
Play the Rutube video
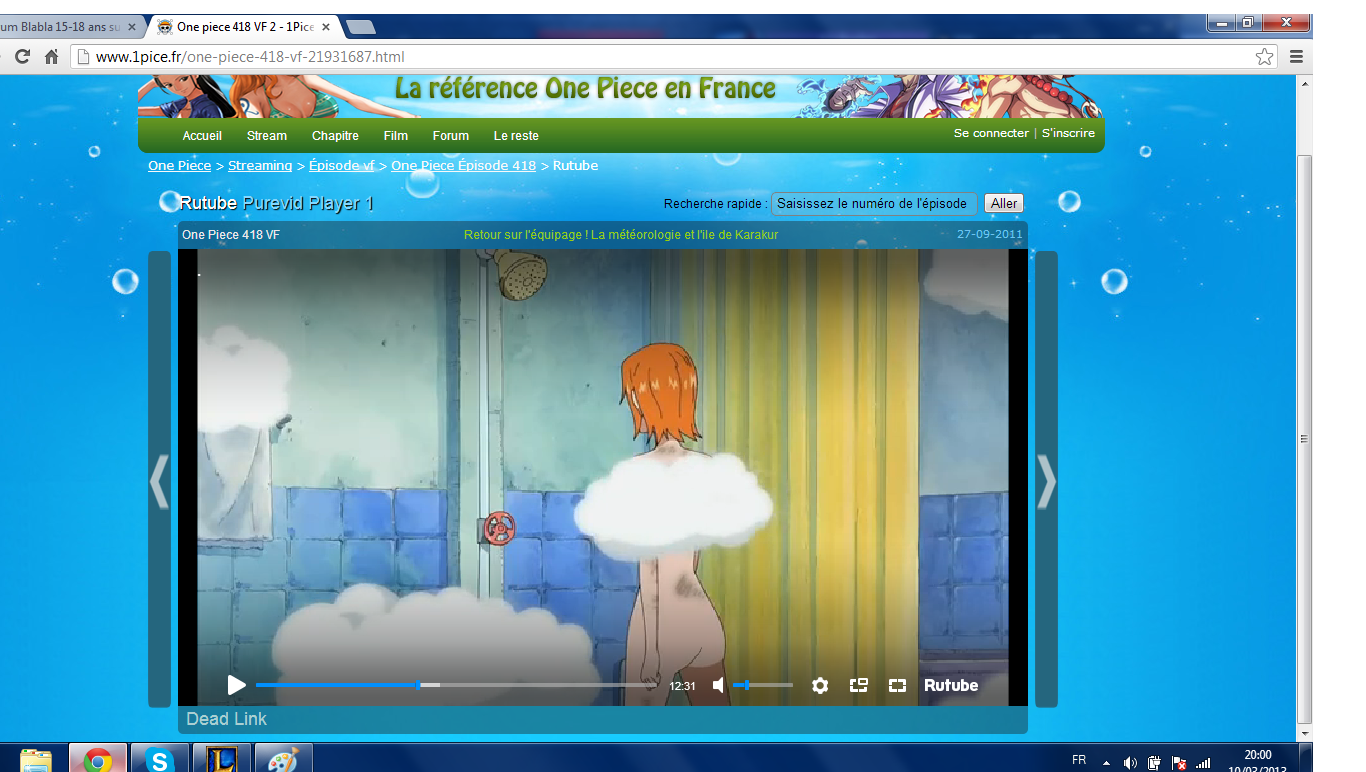(x=237, y=685)
